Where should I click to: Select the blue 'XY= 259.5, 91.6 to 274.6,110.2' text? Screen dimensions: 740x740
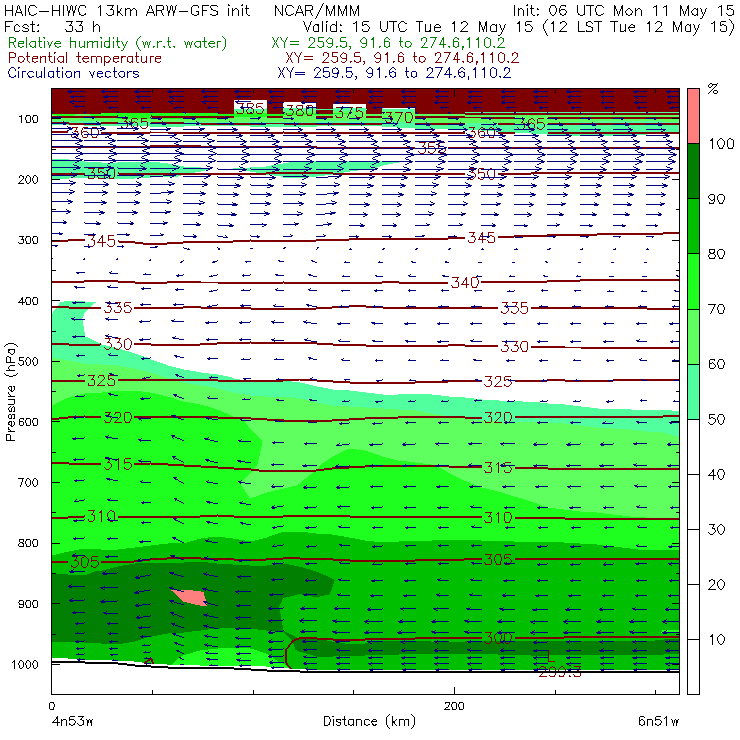click(394, 73)
